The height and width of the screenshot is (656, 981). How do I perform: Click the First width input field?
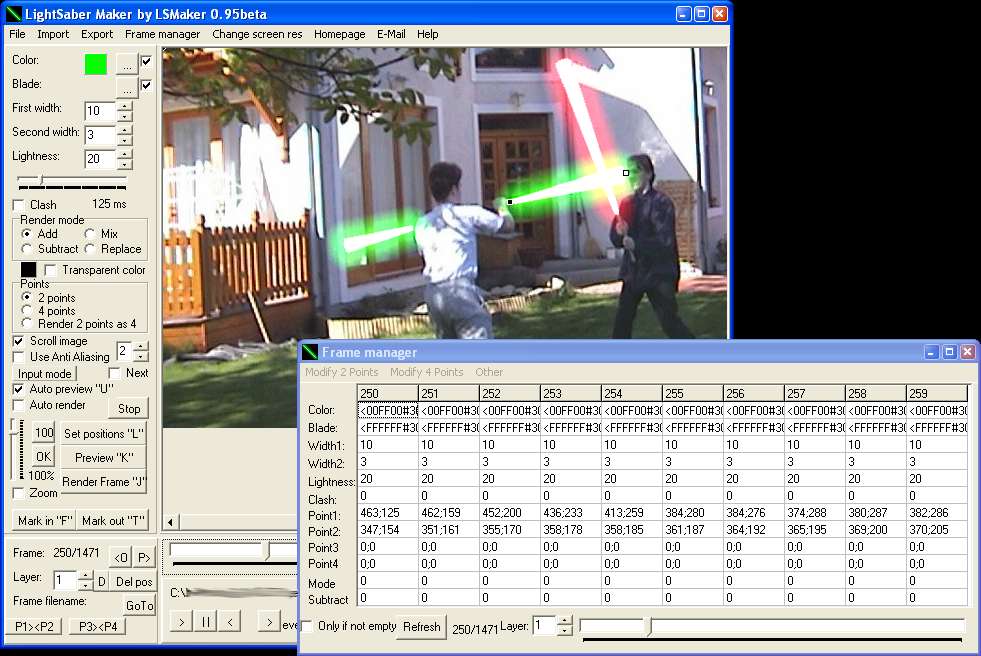(100, 111)
